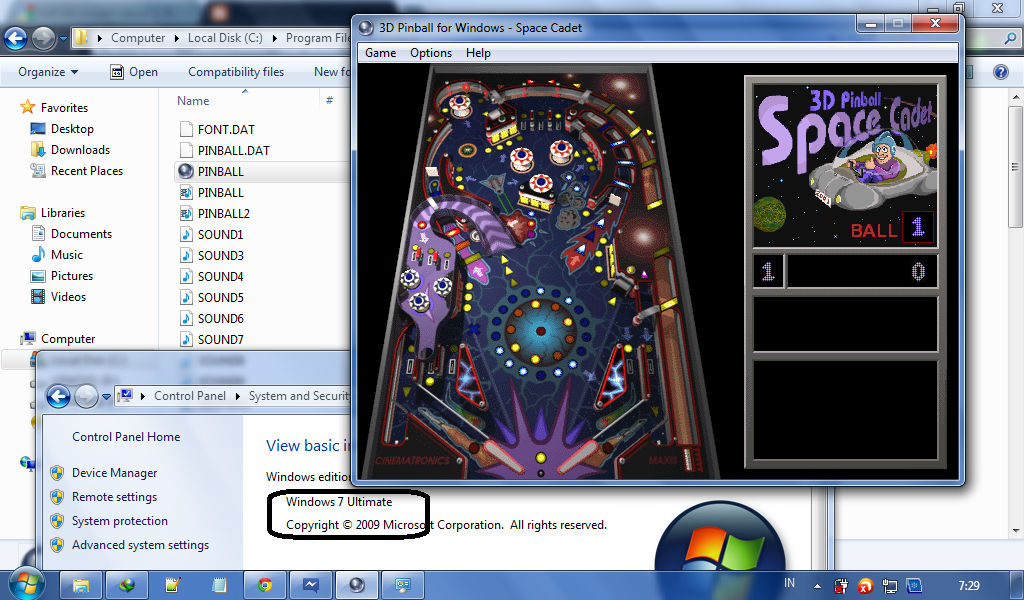The image size is (1024, 600).
Task: Select Downloads under Favorites
Action: click(80, 150)
